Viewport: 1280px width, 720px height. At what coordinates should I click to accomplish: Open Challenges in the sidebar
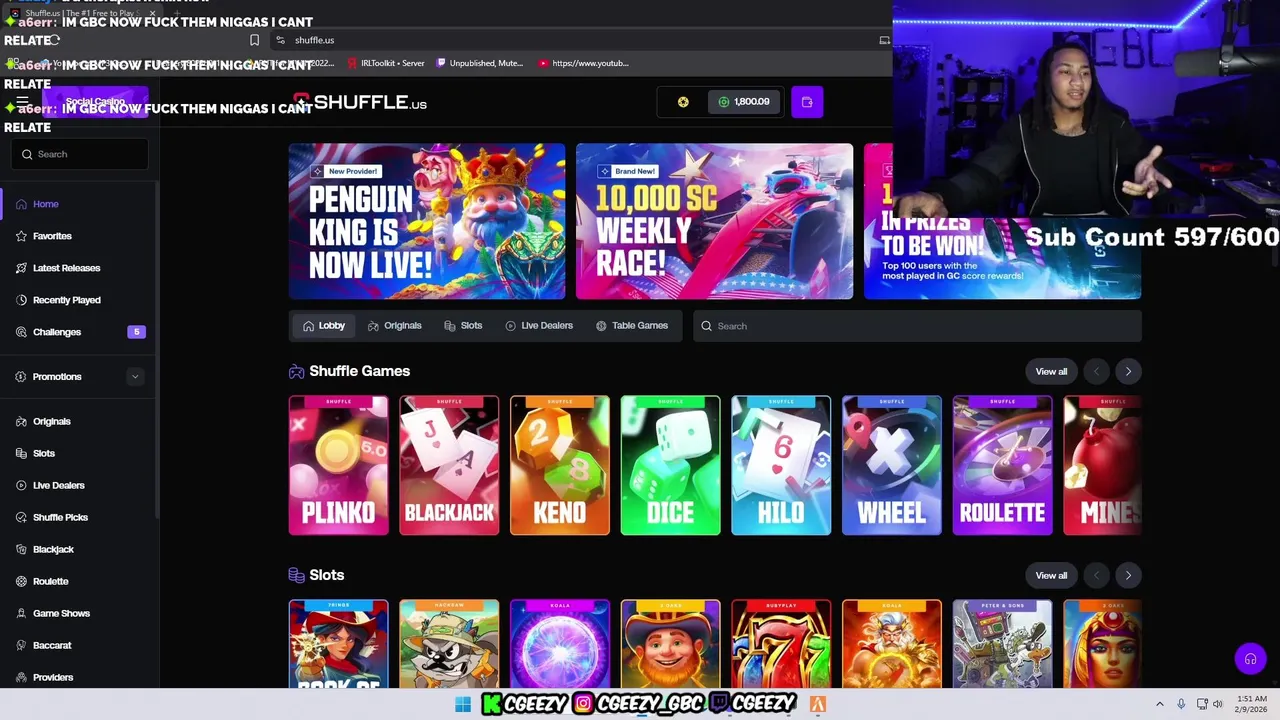pos(79,332)
